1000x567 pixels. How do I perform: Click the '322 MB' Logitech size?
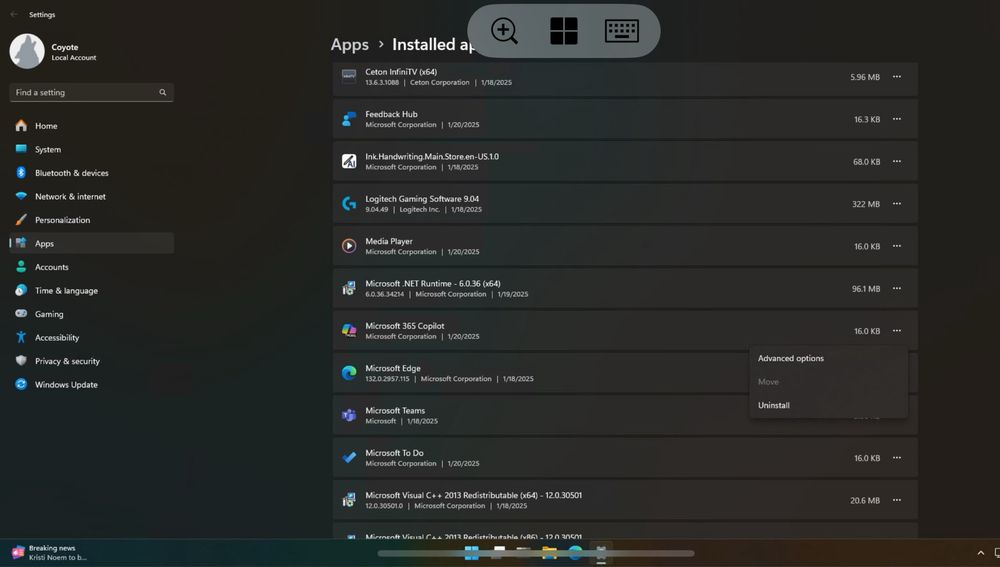coord(865,204)
